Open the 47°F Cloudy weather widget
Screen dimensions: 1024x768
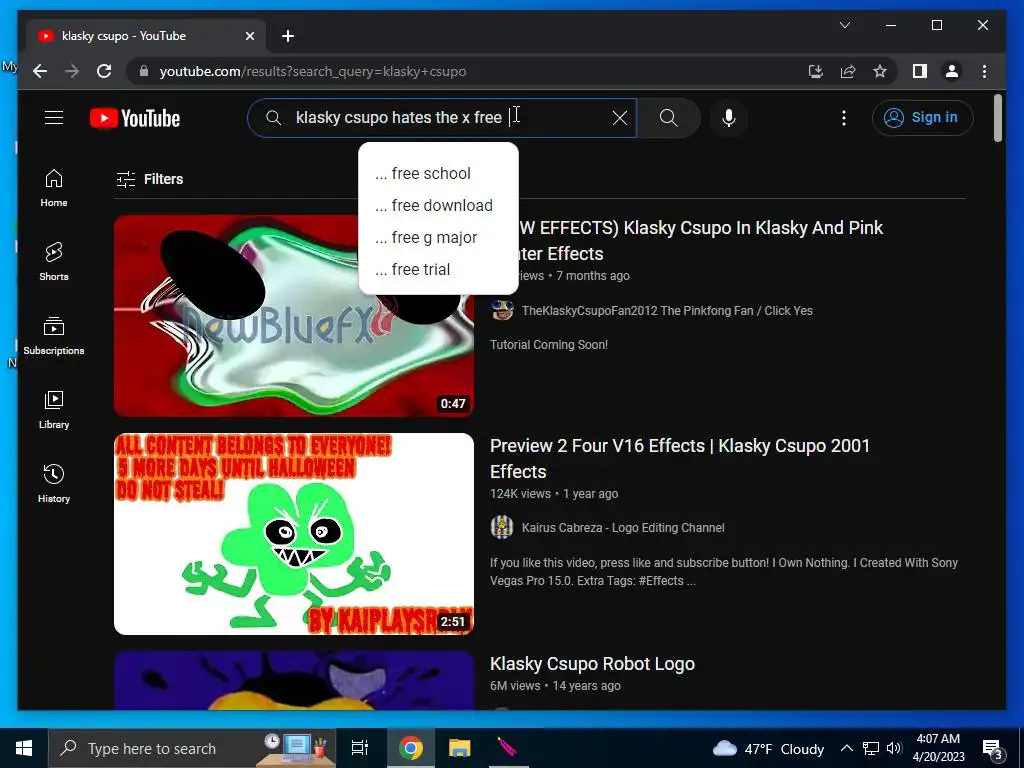768,748
